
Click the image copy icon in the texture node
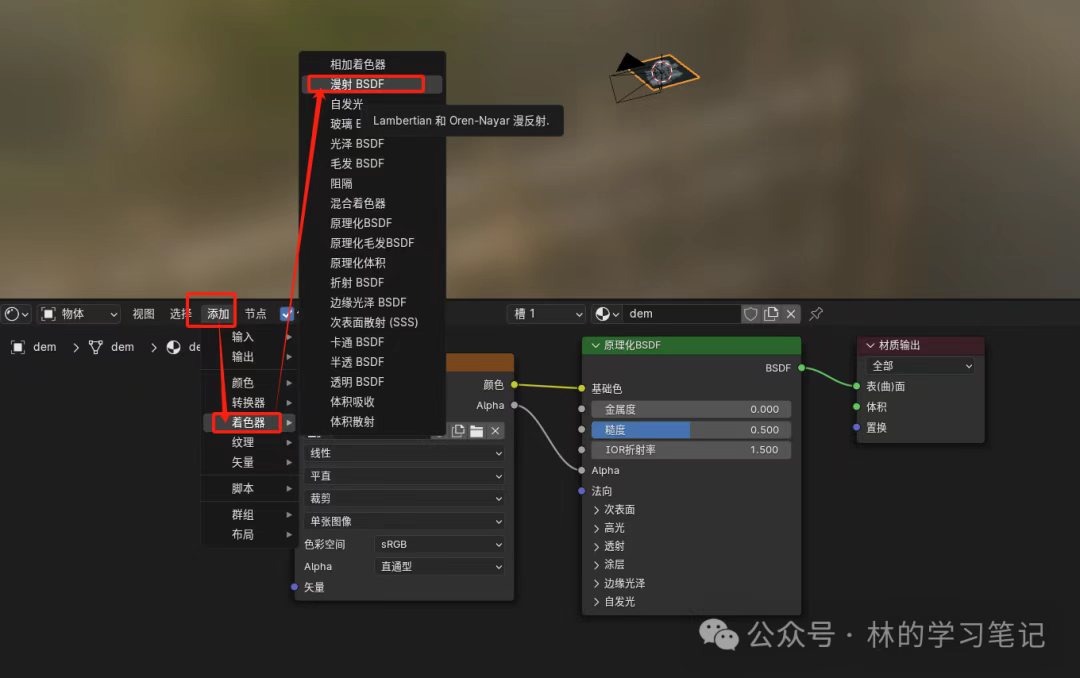click(x=458, y=431)
